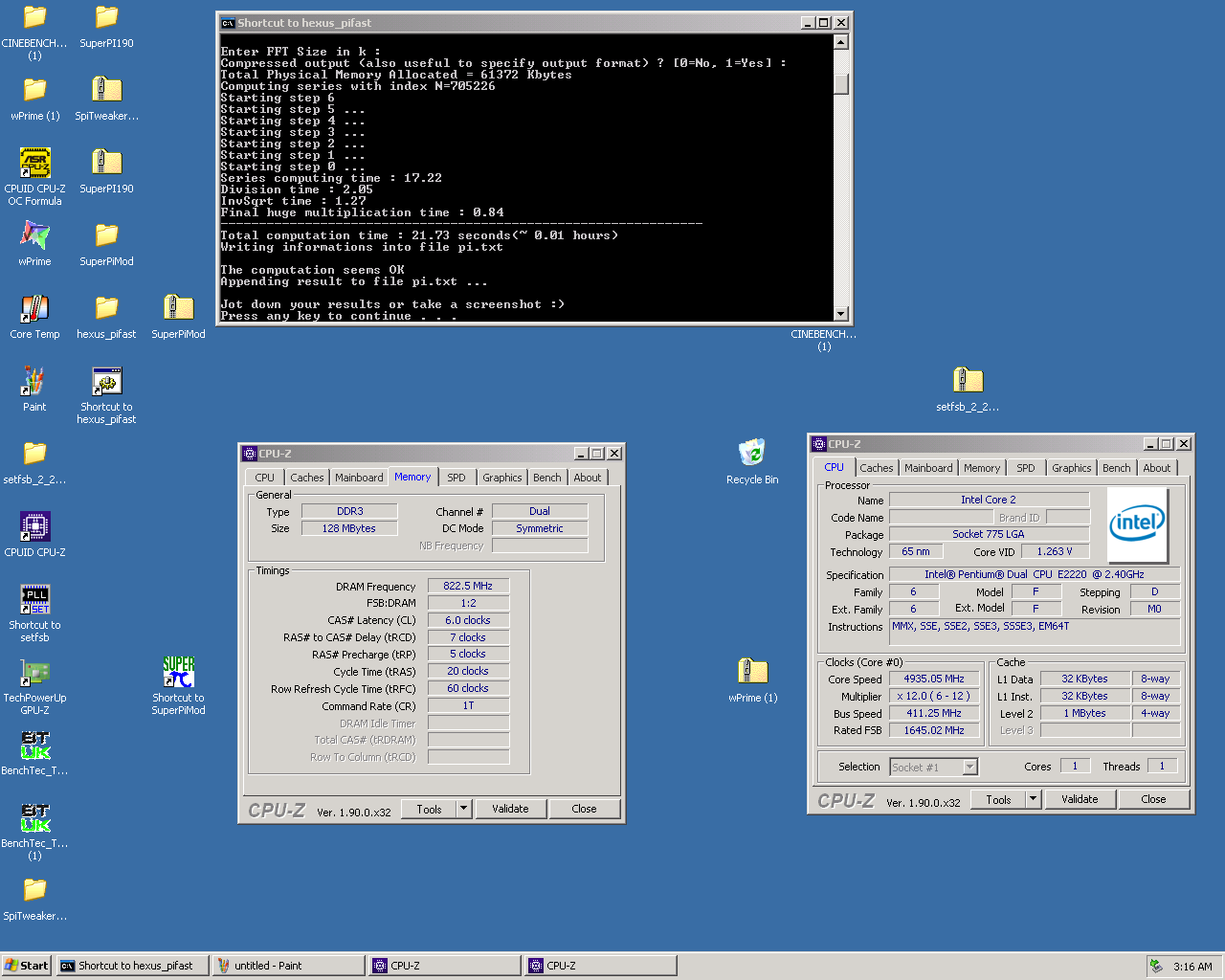Launch the Shortcut to setfsb icon
1225x980 pixels.
coord(34,599)
